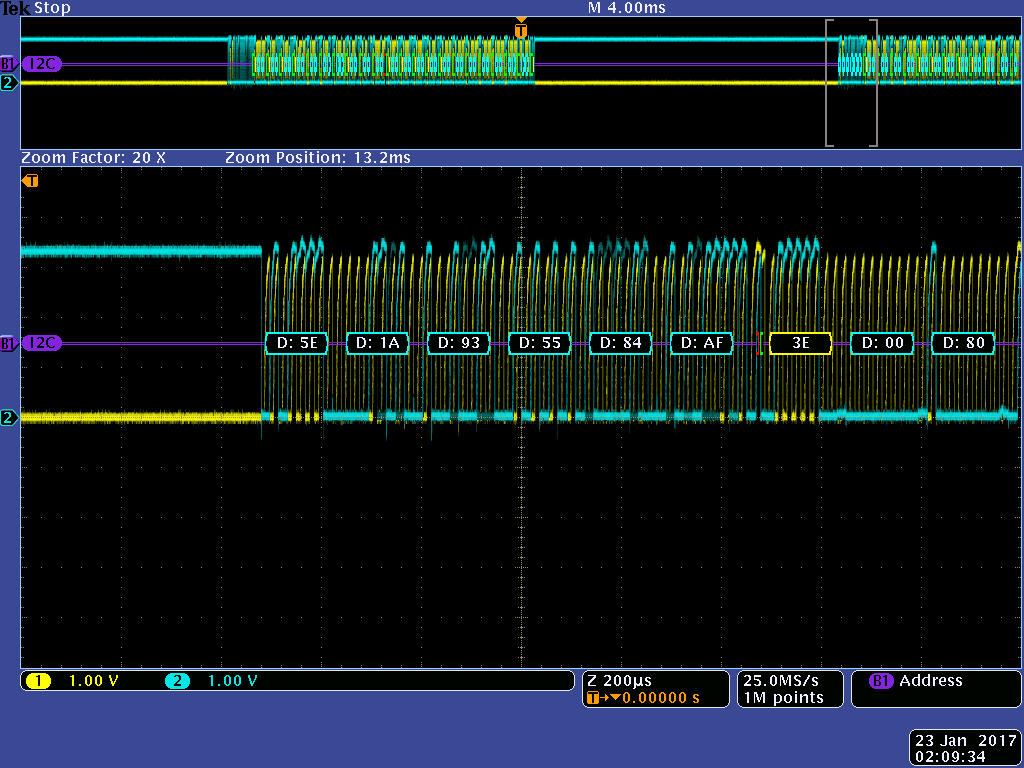This screenshot has height=768, width=1024.
Task: Click the '0.00000 s' trigger delay value
Action: click(660, 698)
